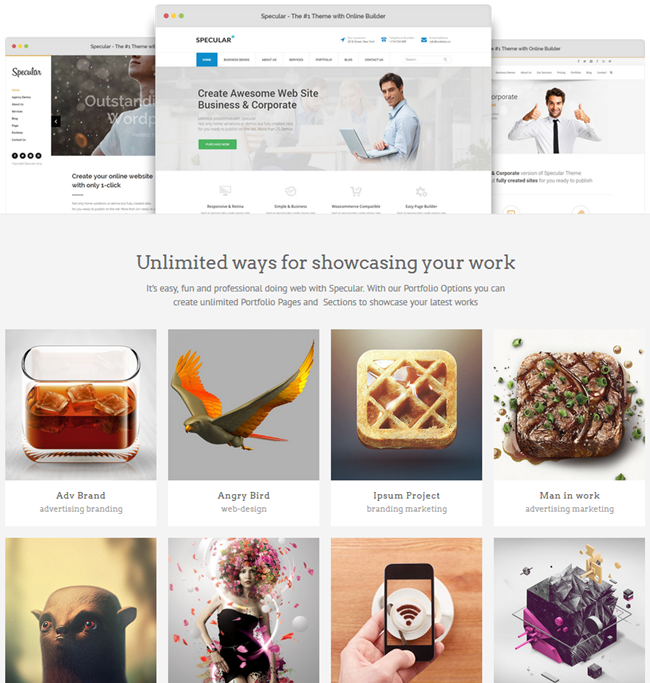This screenshot has width=650, height=683.
Task: Click the location arrow icon in header
Action: (x=343, y=40)
